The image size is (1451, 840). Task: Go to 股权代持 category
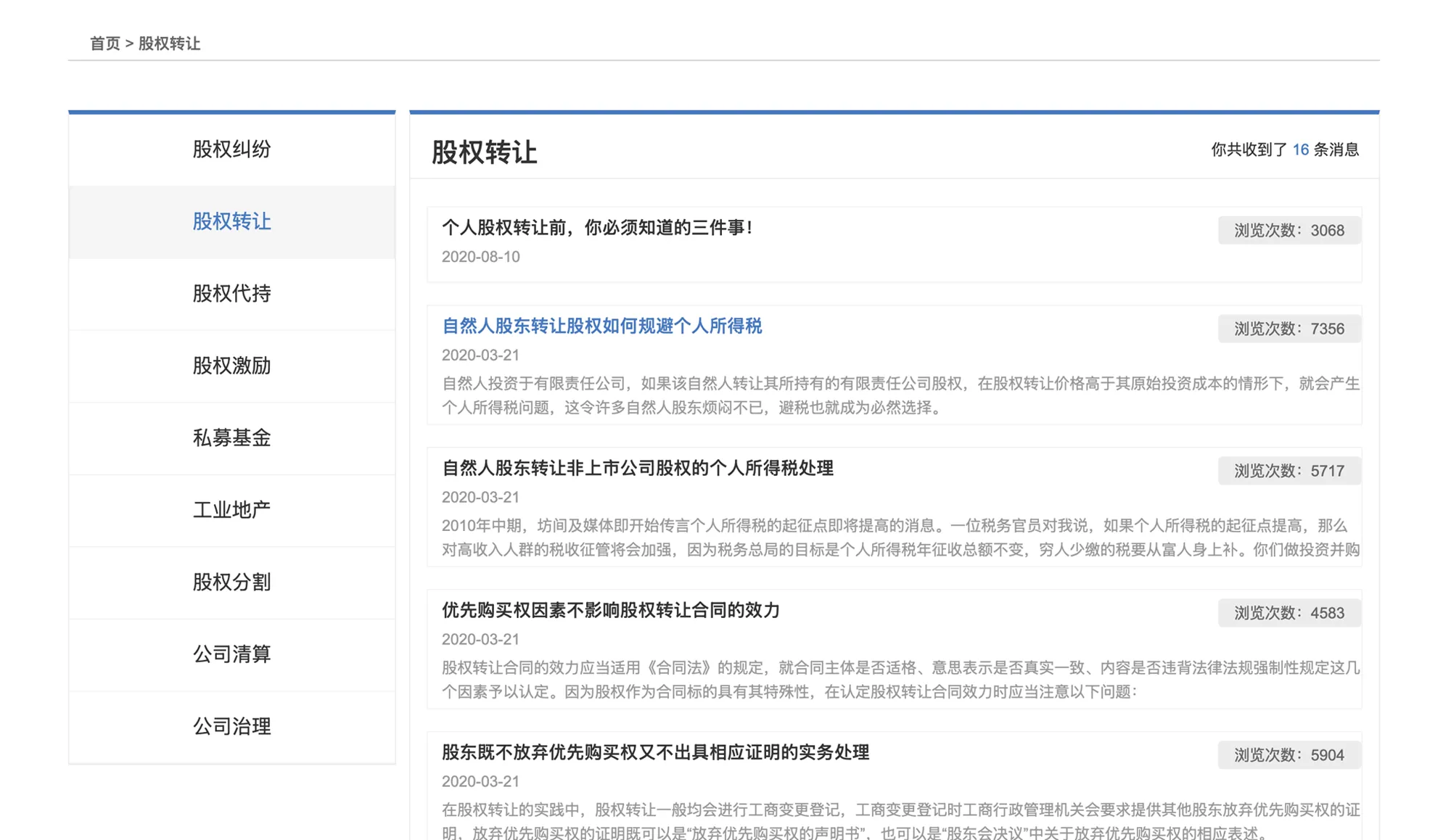[x=231, y=293]
